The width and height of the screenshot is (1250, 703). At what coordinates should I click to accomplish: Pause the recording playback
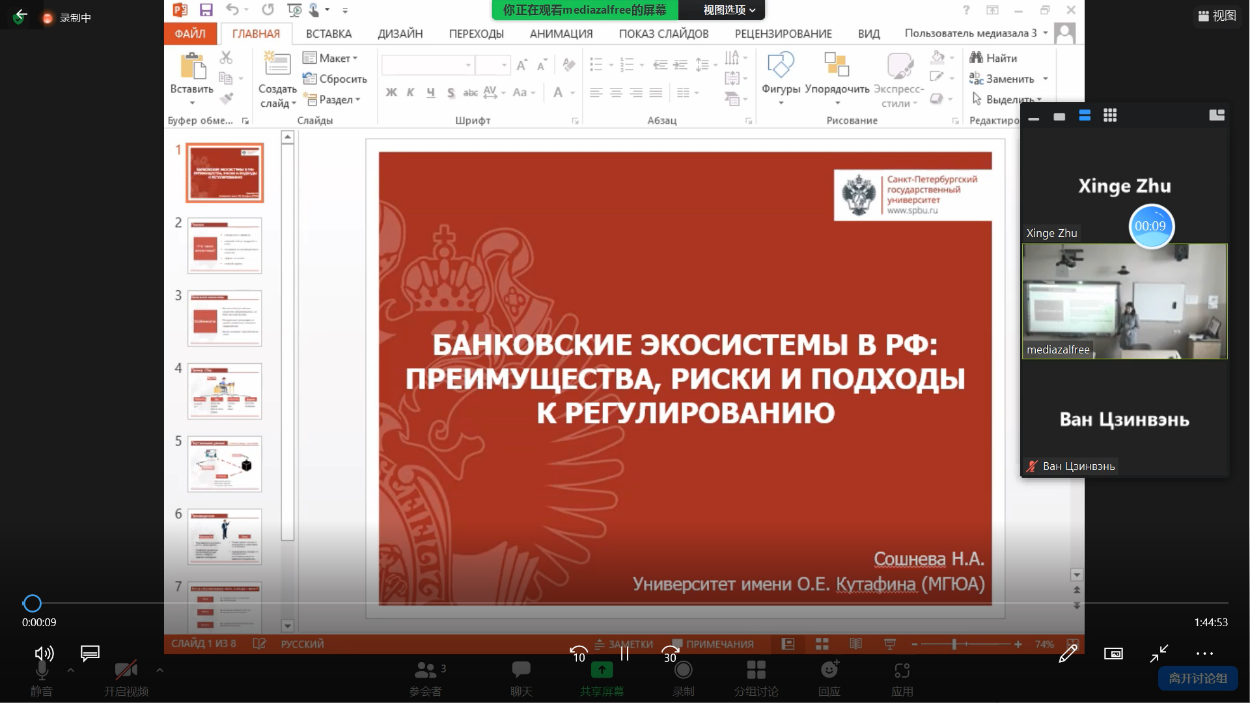coord(625,654)
